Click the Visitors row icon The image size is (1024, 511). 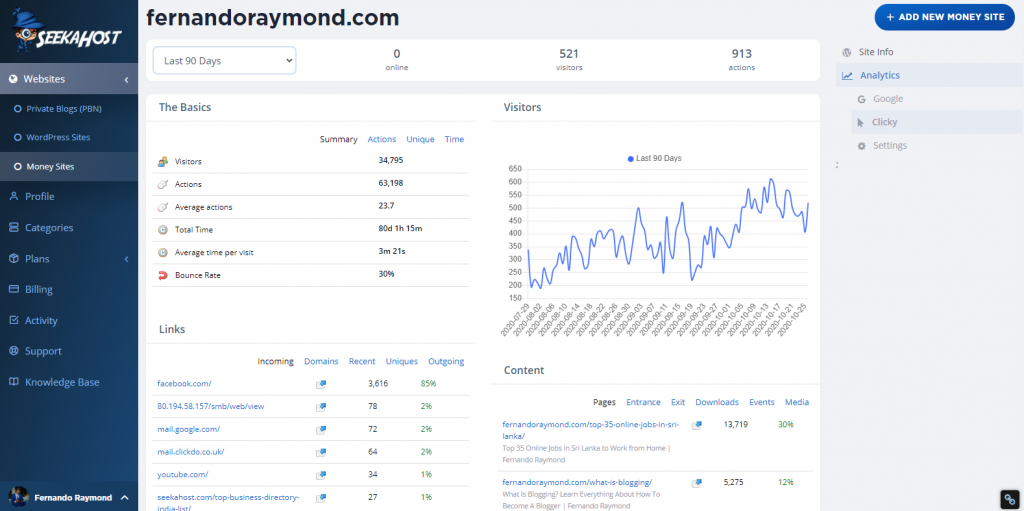pos(163,161)
